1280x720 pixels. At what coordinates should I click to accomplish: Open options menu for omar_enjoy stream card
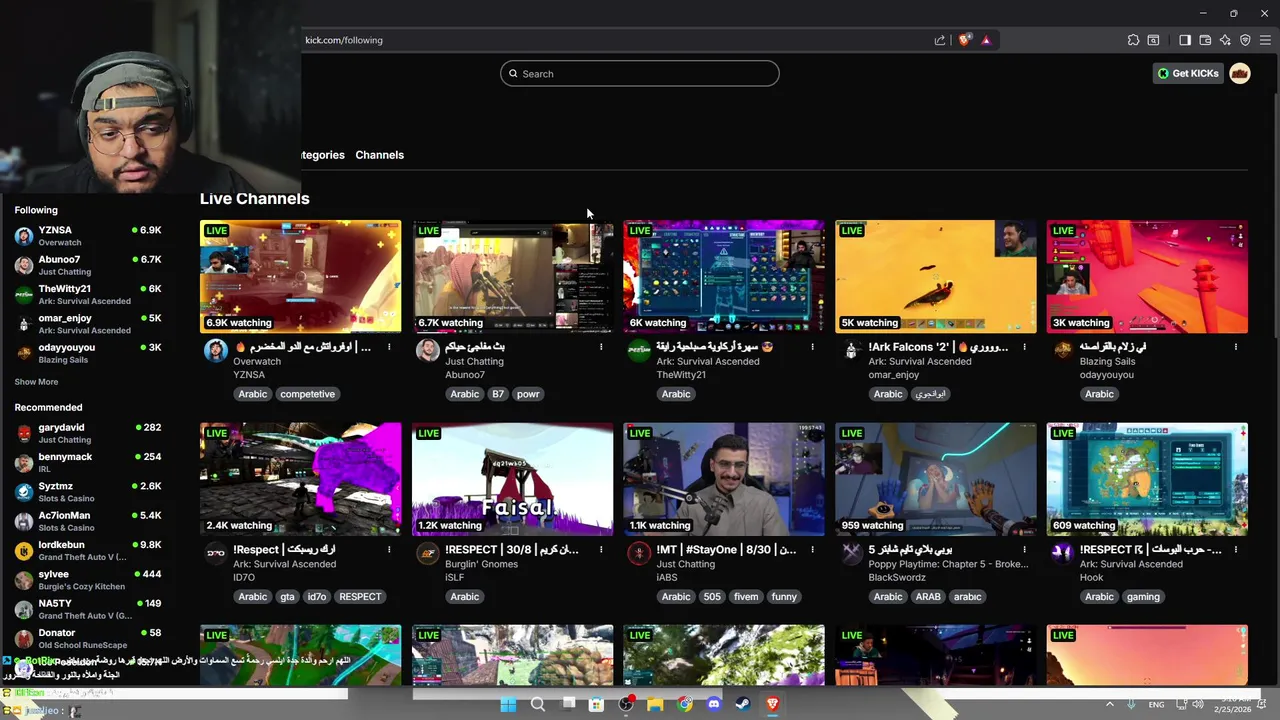coord(1024,347)
